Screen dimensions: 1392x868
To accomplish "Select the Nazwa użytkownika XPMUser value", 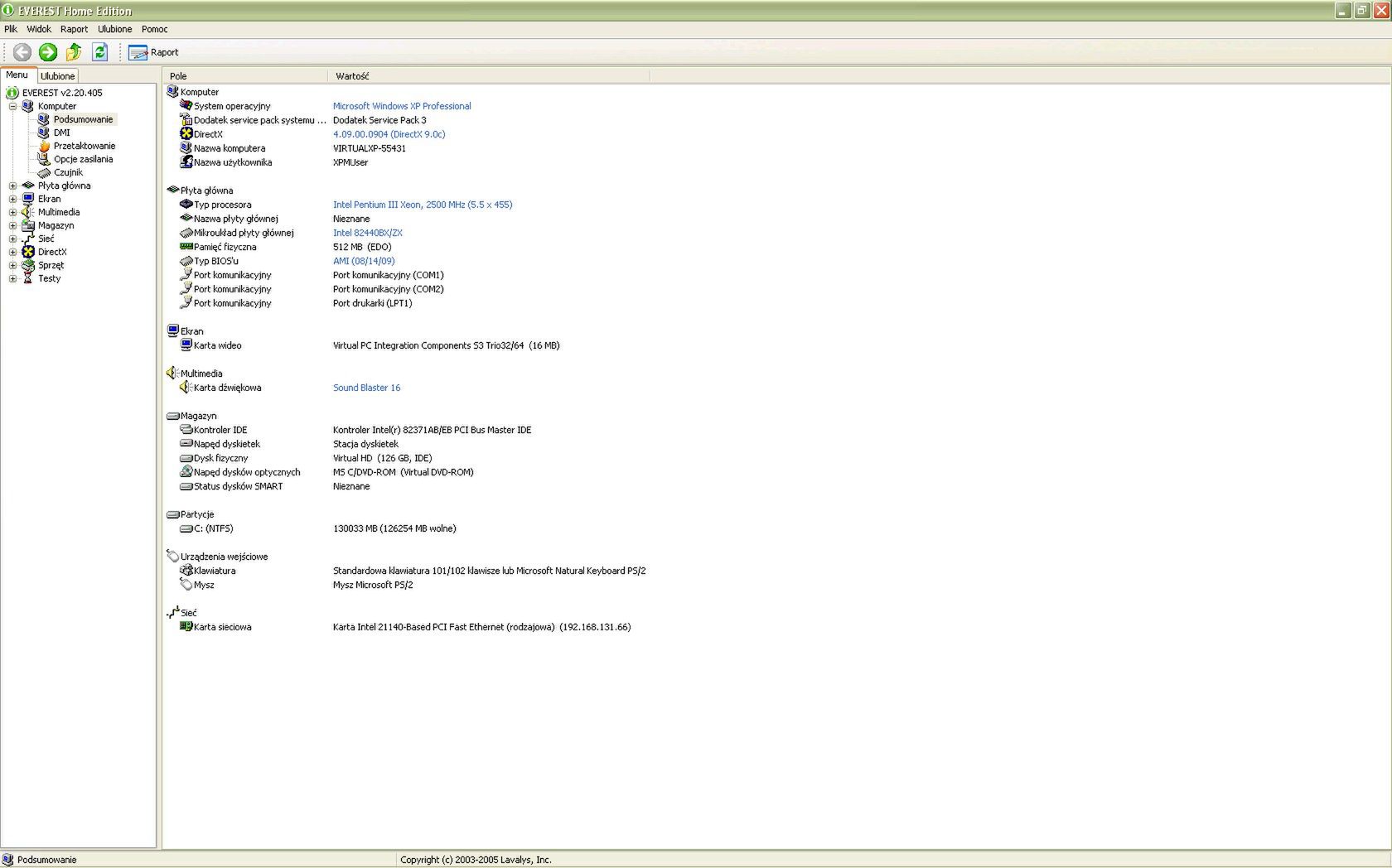I will [350, 162].
